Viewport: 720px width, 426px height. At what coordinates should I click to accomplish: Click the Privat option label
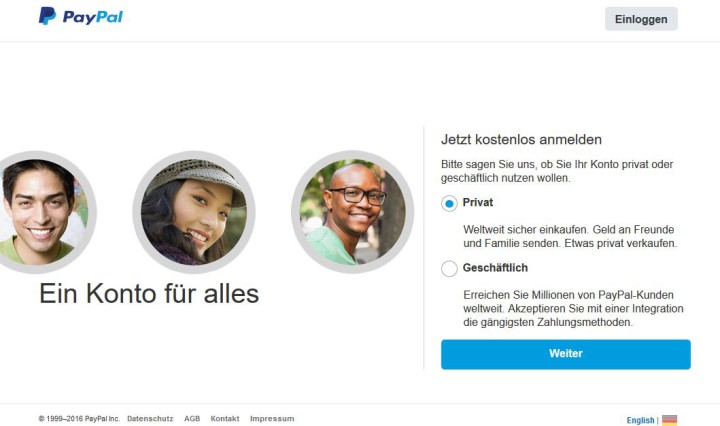pos(478,202)
